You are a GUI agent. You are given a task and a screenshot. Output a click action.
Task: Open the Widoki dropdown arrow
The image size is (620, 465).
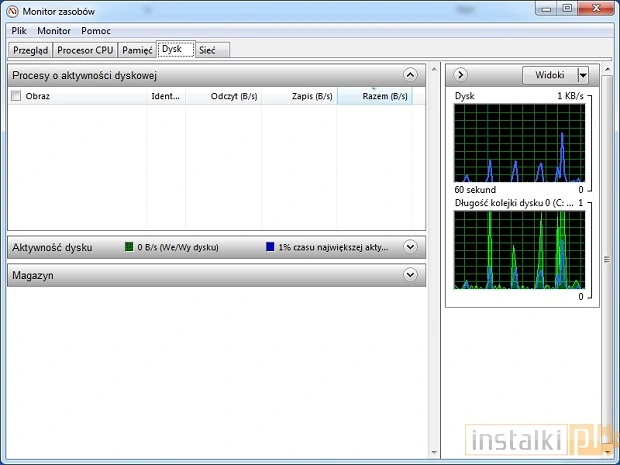coord(582,75)
